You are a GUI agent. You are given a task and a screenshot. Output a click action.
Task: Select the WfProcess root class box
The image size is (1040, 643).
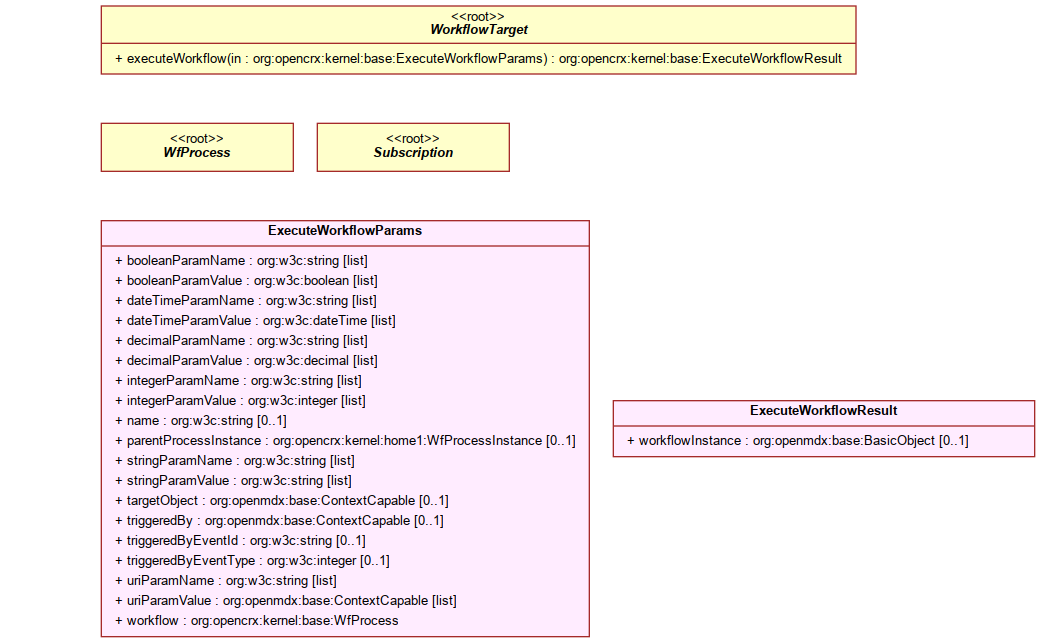coord(197,147)
